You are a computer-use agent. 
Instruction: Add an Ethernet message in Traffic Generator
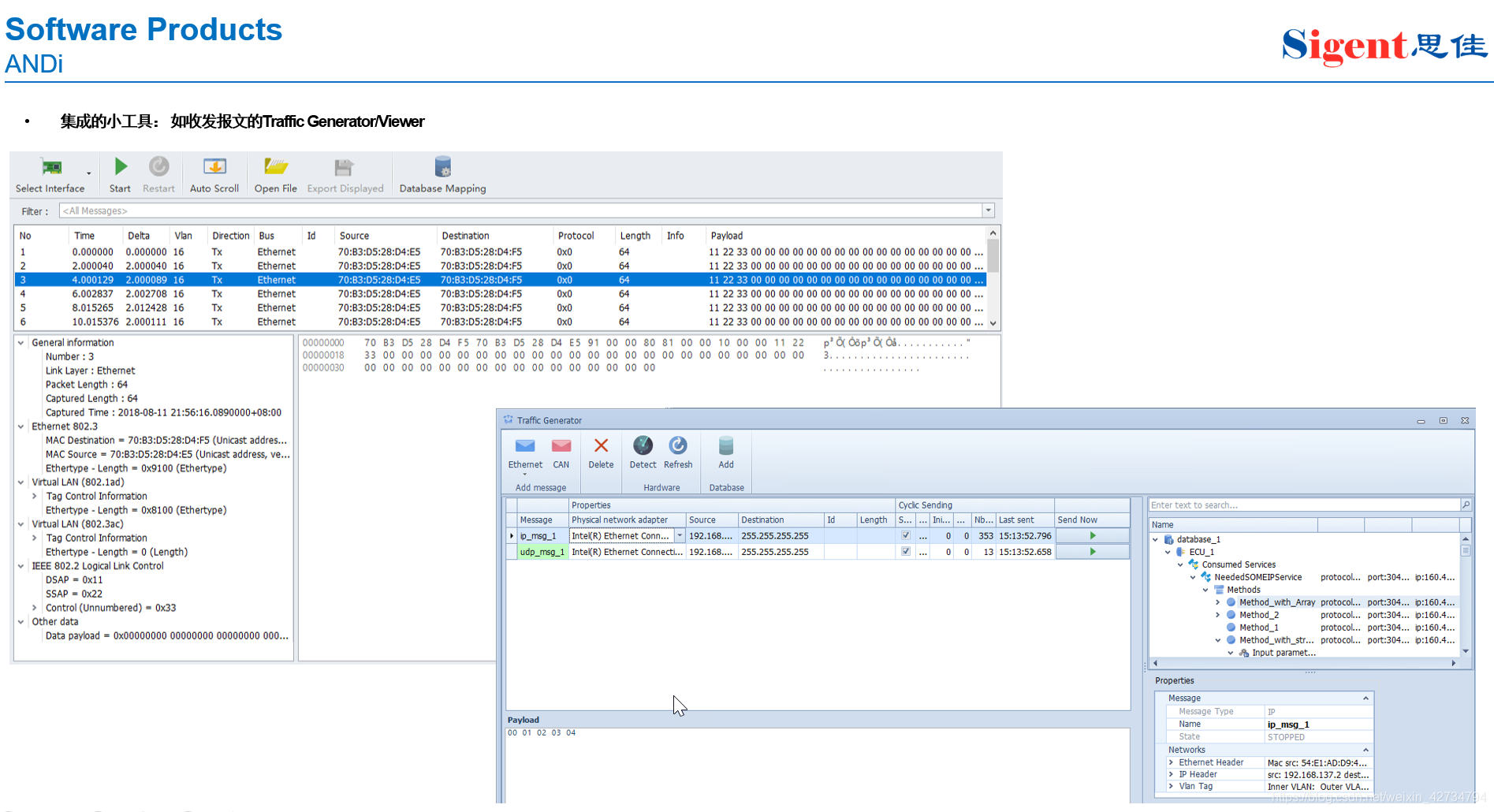tap(525, 446)
